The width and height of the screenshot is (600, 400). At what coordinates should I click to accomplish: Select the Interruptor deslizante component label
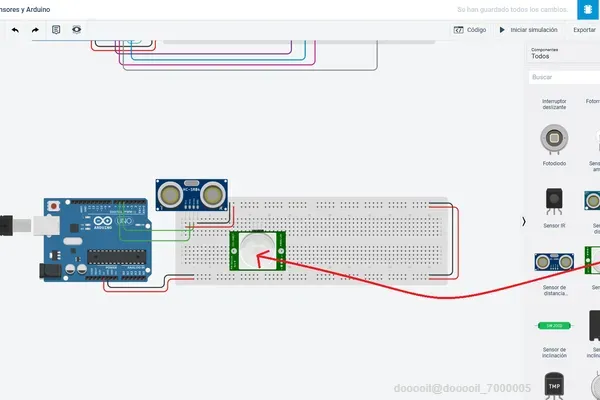pos(554,104)
